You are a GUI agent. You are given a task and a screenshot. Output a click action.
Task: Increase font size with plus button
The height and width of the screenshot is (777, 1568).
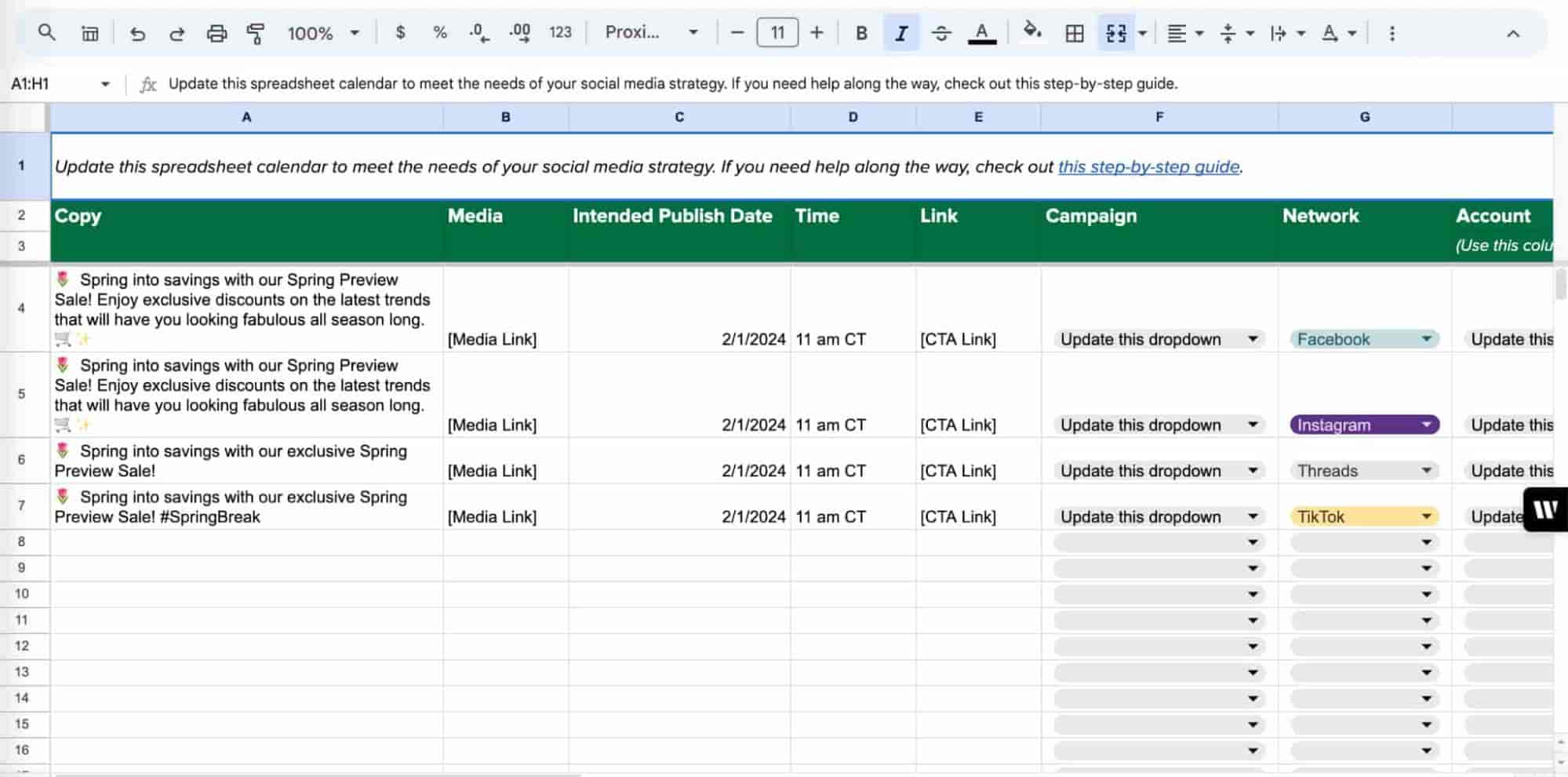[x=817, y=33]
